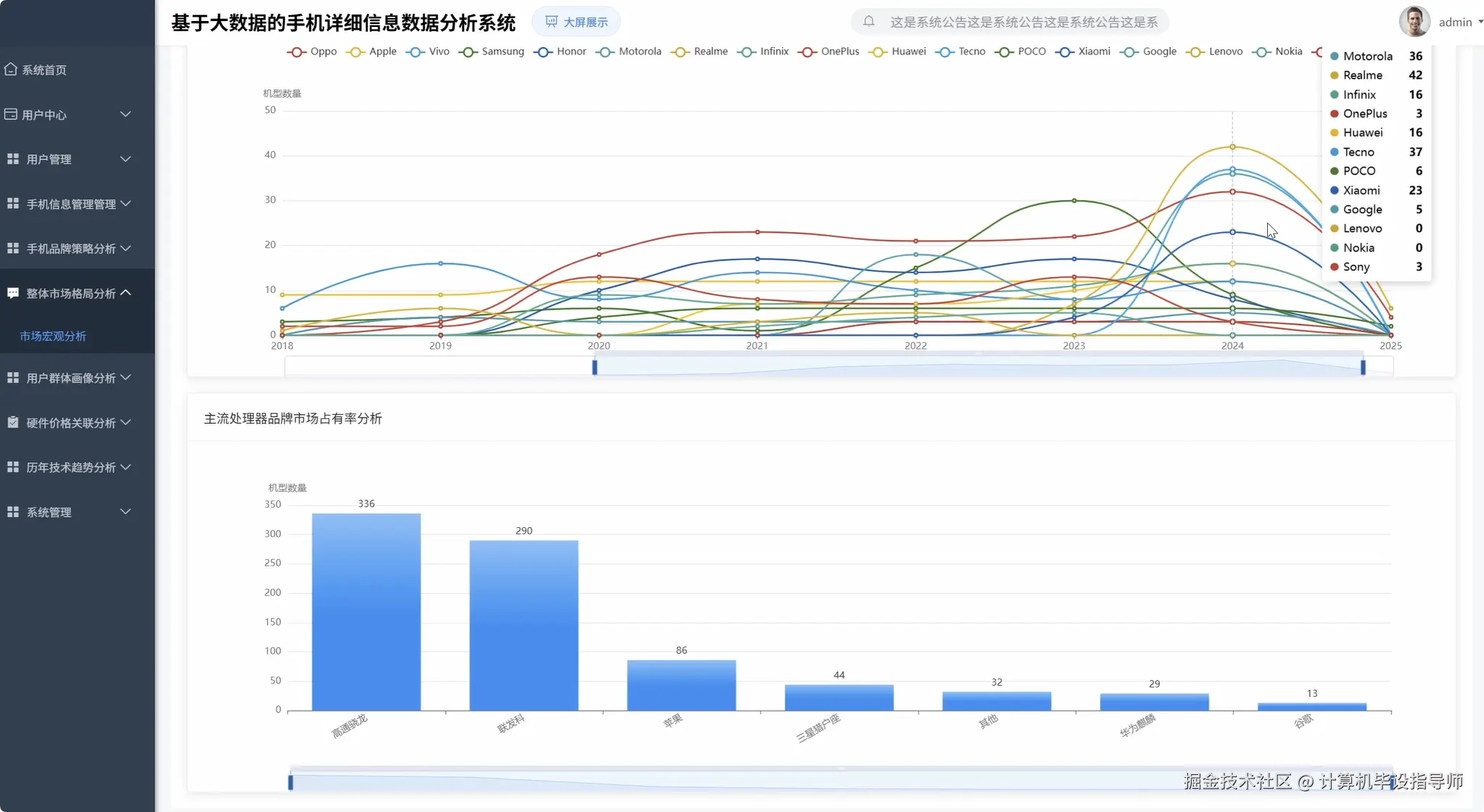
Task: Click the 高通骁龙 bar showing 336
Action: tap(366, 611)
